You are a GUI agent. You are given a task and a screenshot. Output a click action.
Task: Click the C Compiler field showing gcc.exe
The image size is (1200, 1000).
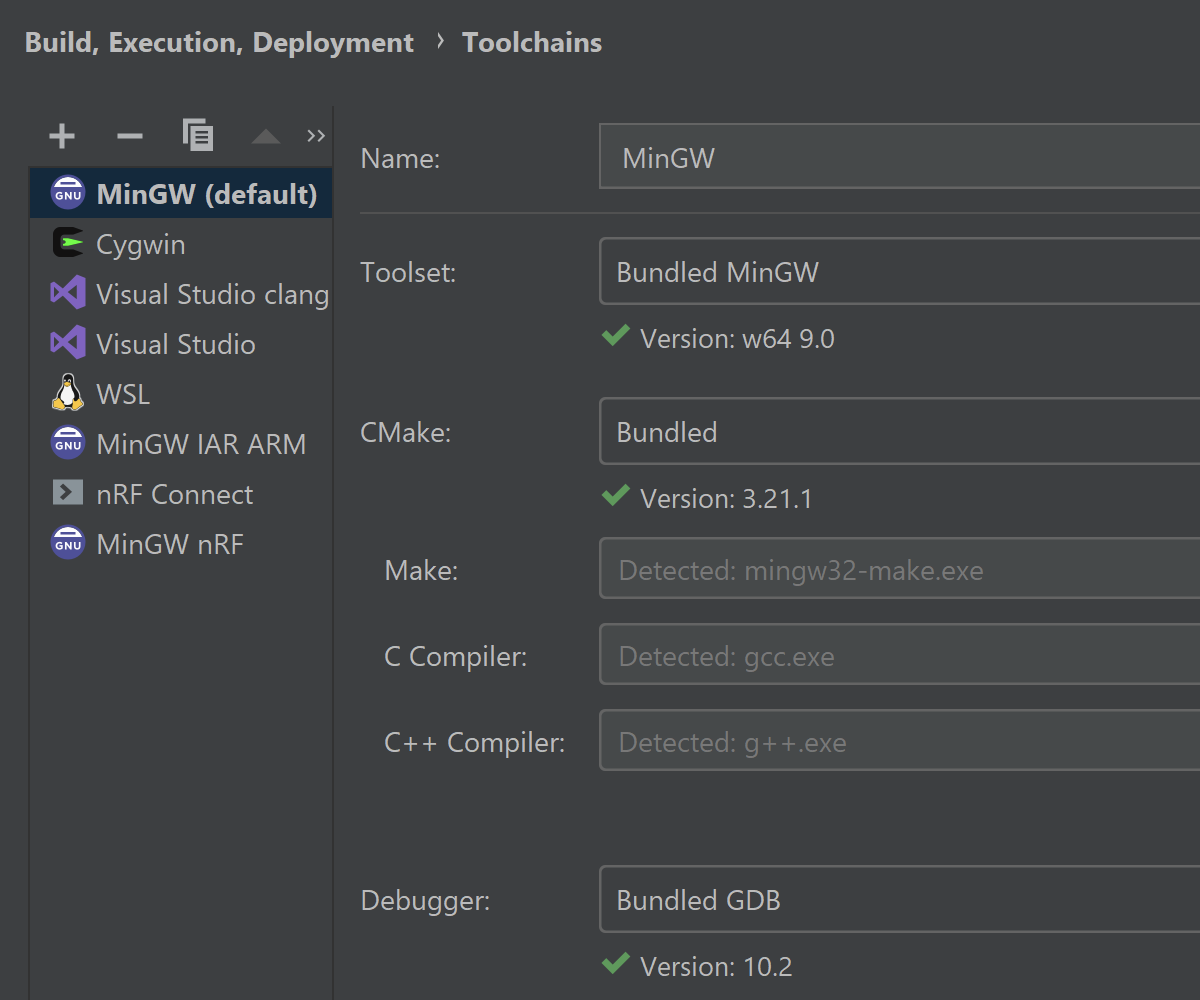click(x=899, y=655)
